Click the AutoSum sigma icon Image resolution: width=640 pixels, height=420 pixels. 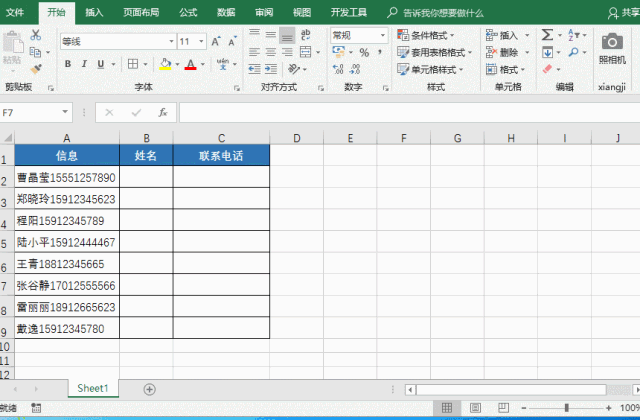[x=548, y=34]
